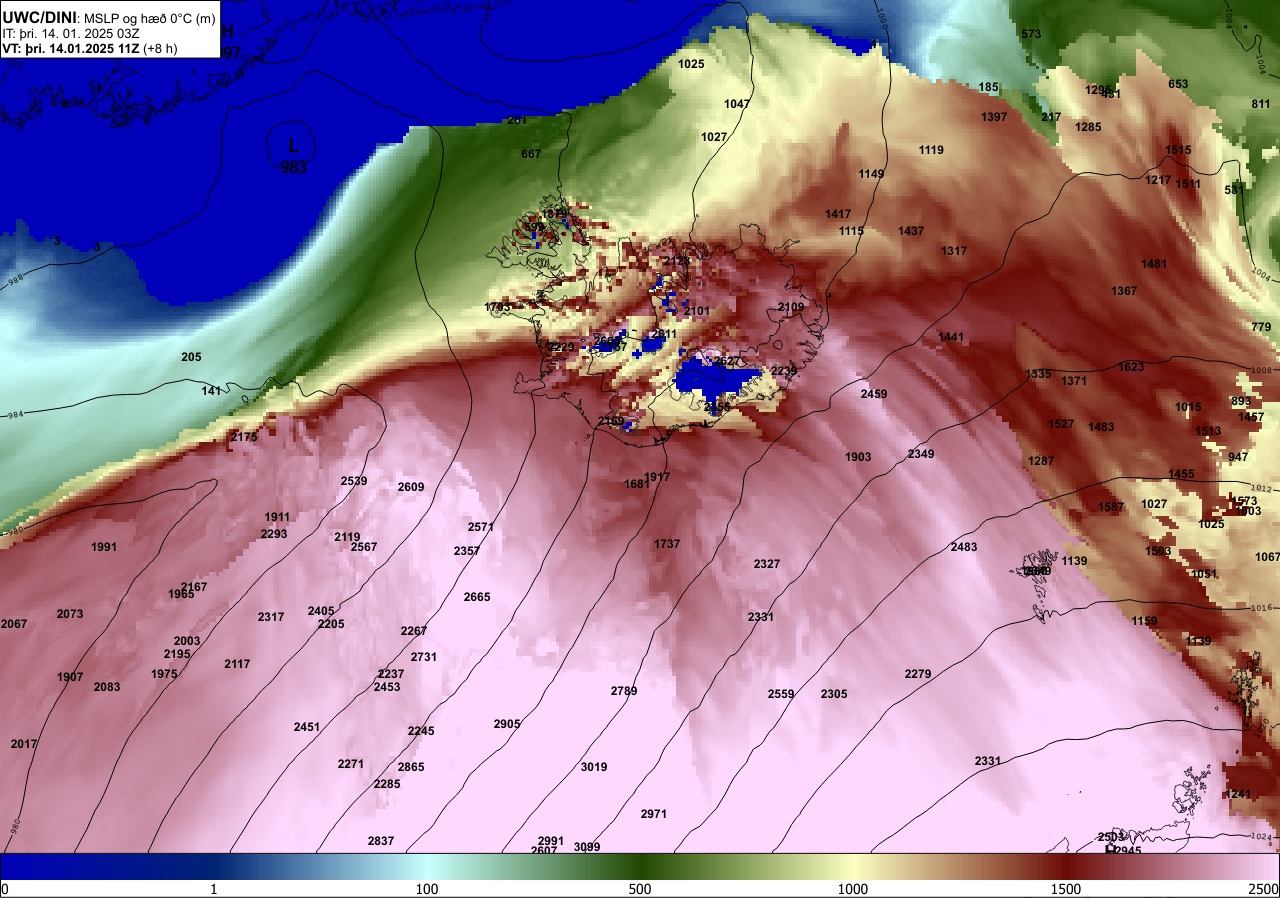The image size is (1280, 898).
Task: Click the 2731 height value
Action: point(424,657)
